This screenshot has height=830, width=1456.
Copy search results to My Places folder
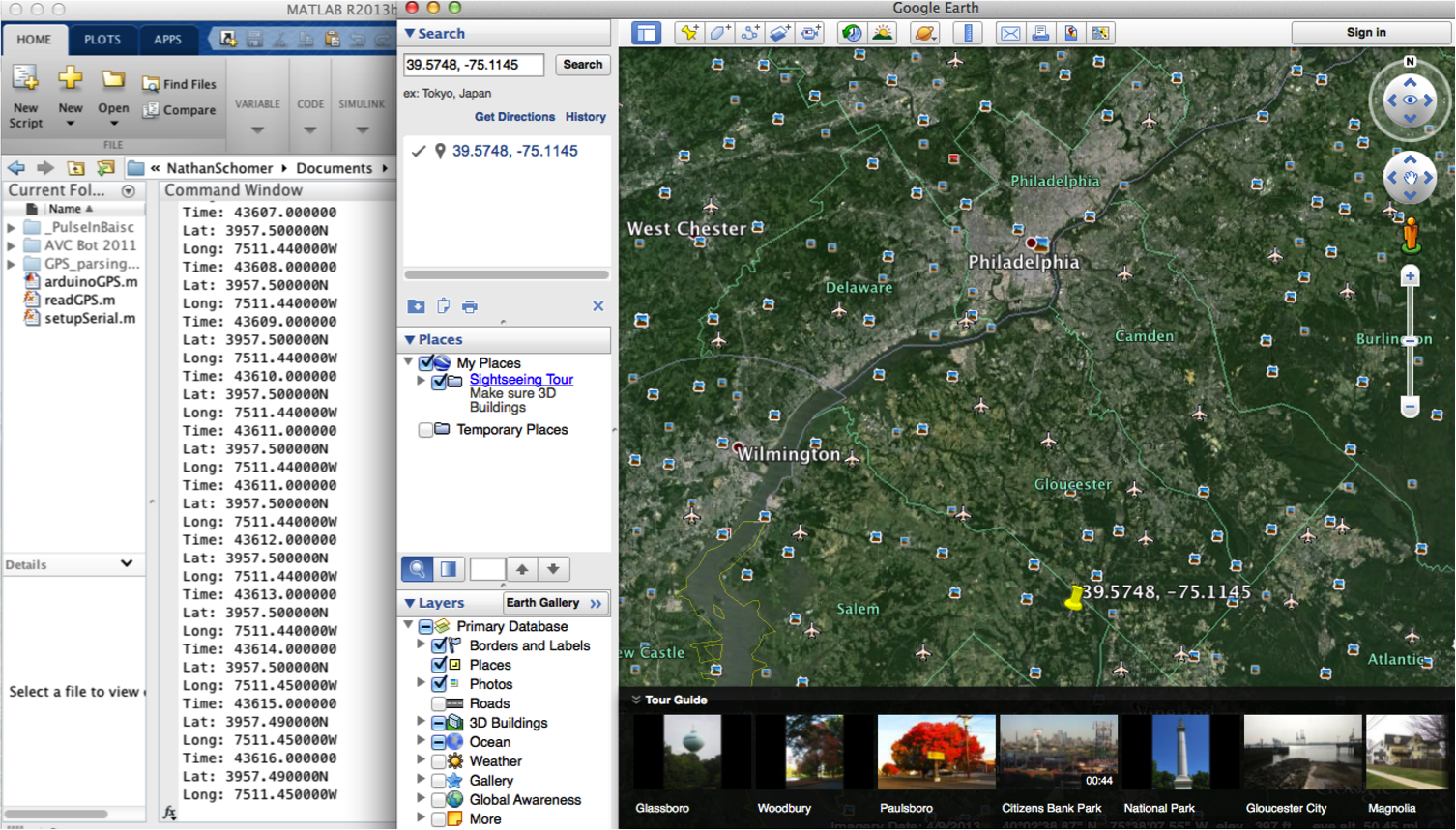(416, 306)
